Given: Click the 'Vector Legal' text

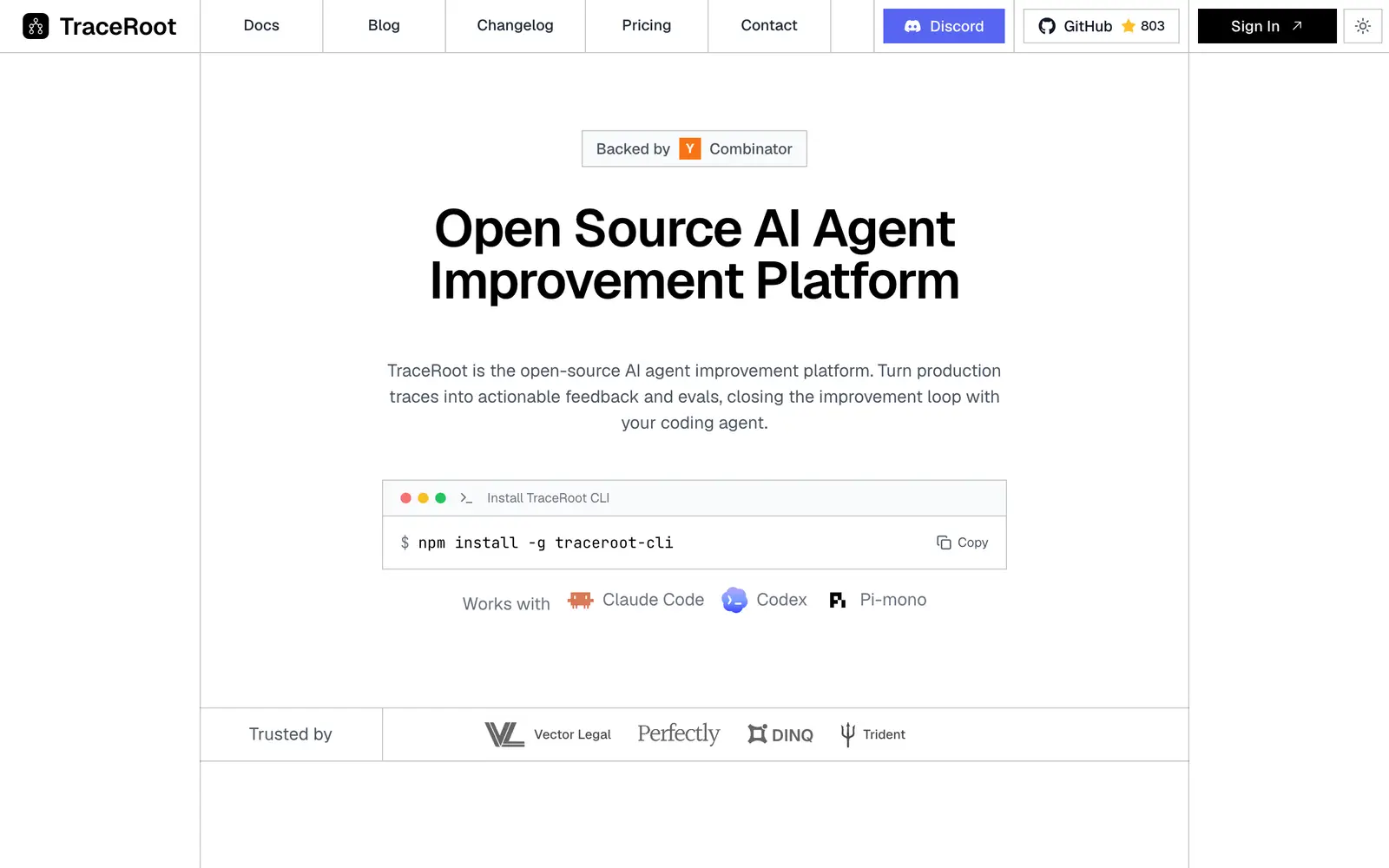Looking at the screenshot, I should click(572, 734).
